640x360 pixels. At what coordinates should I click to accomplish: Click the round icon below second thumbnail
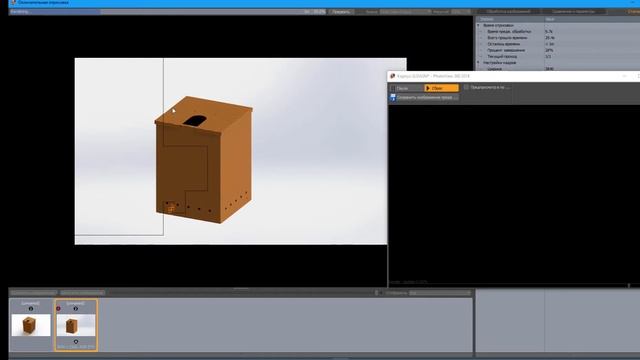click(76, 342)
